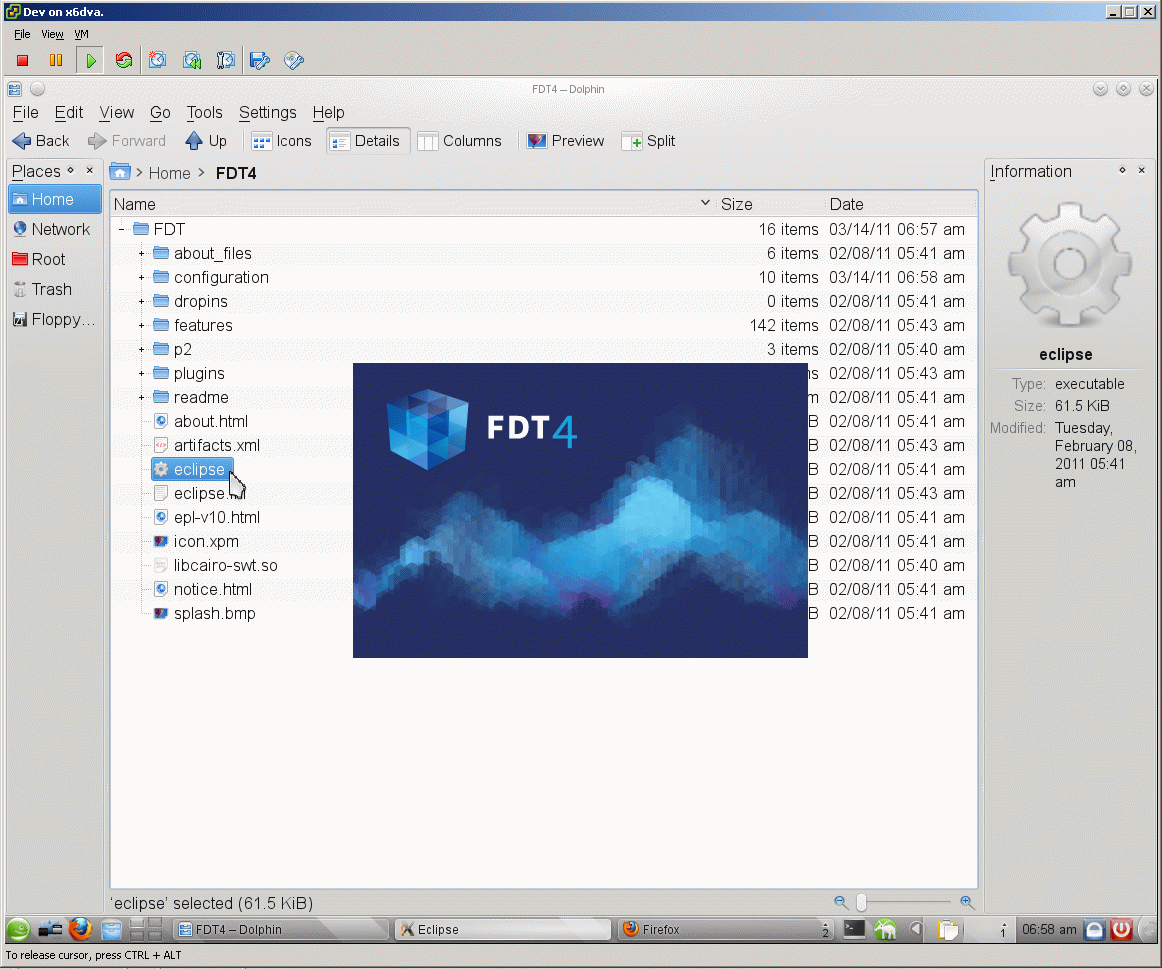Toggle the Preview option
Screen dimensions: 1162x969
pyautogui.click(x=565, y=141)
